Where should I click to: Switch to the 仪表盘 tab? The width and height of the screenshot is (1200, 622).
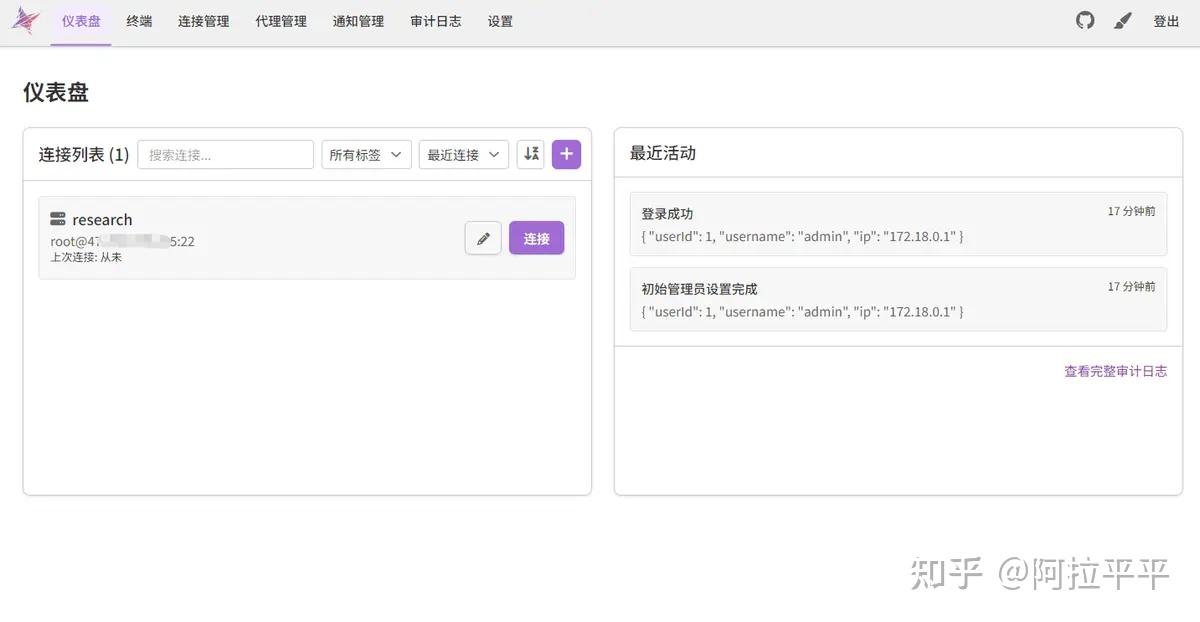(x=81, y=21)
